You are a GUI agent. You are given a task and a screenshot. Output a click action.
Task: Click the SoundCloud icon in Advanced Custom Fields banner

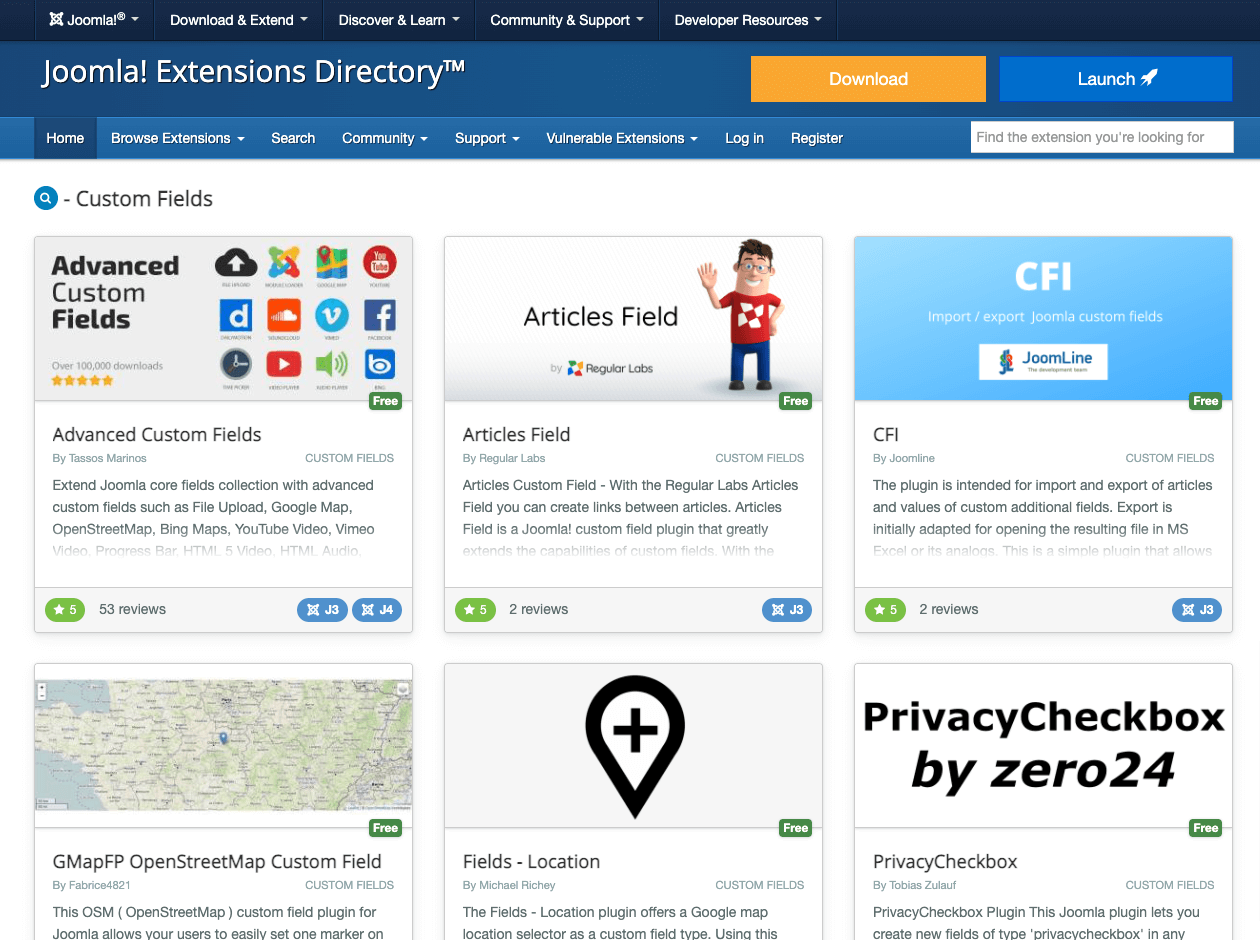click(x=284, y=315)
